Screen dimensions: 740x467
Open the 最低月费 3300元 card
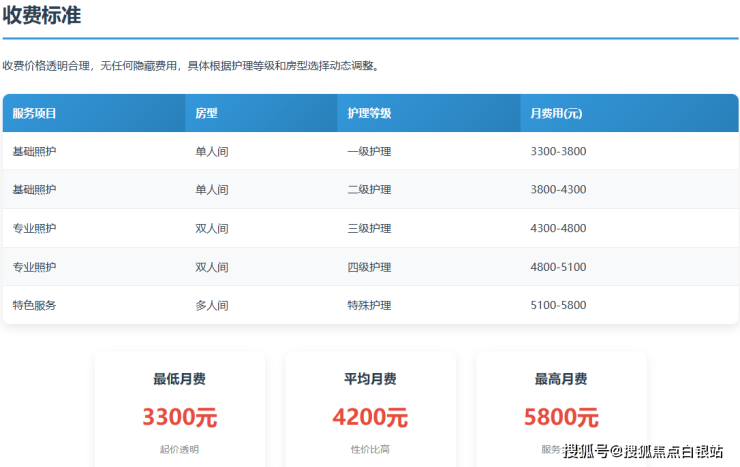[x=179, y=408]
